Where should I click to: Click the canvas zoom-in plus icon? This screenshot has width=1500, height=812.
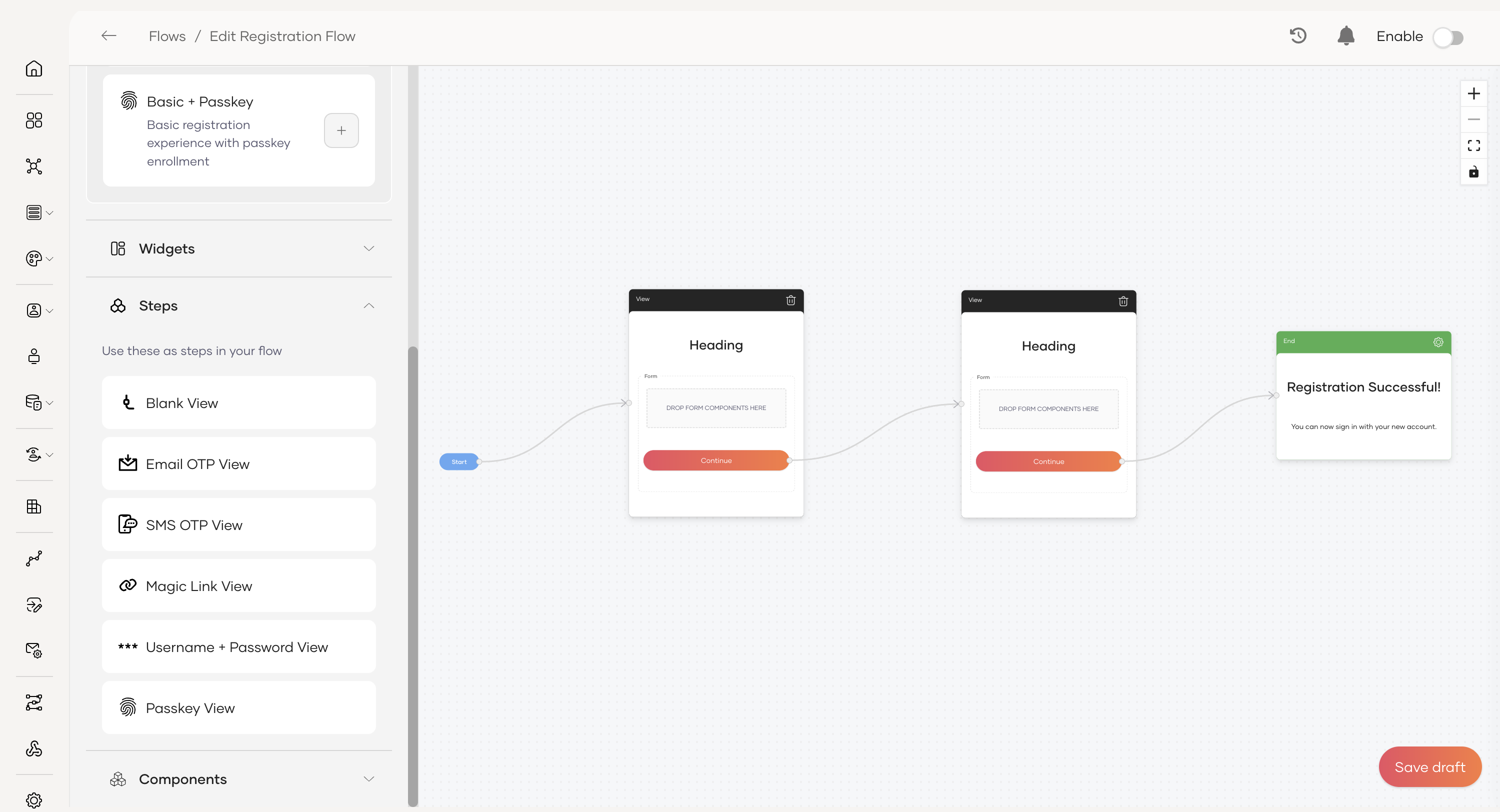click(1473, 94)
